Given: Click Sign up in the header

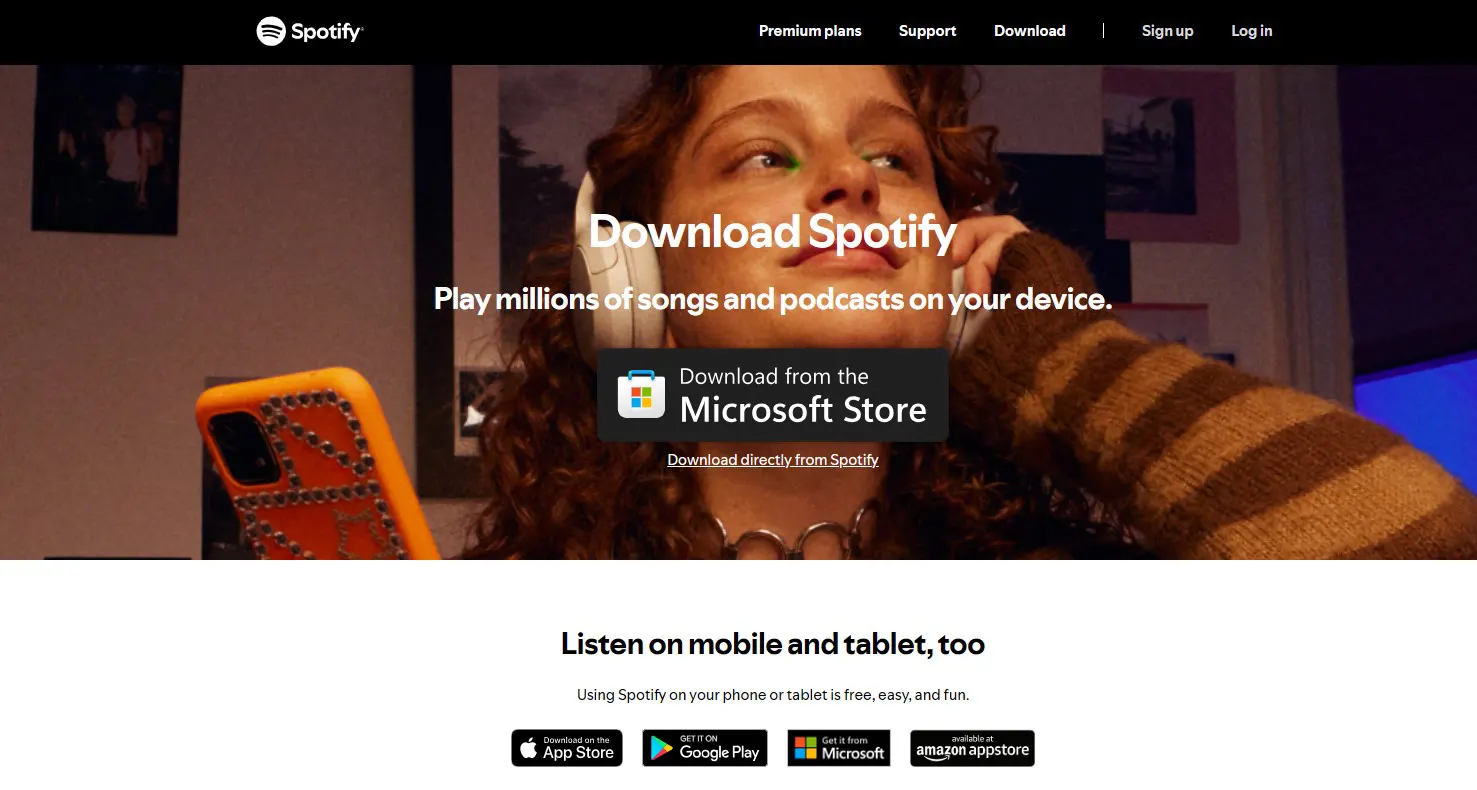Looking at the screenshot, I should coord(1167,31).
